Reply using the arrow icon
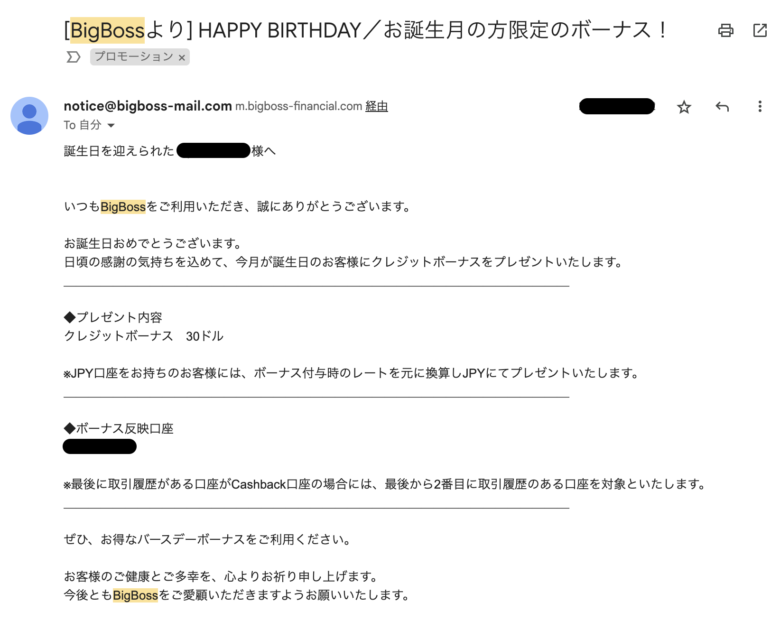 pos(722,106)
